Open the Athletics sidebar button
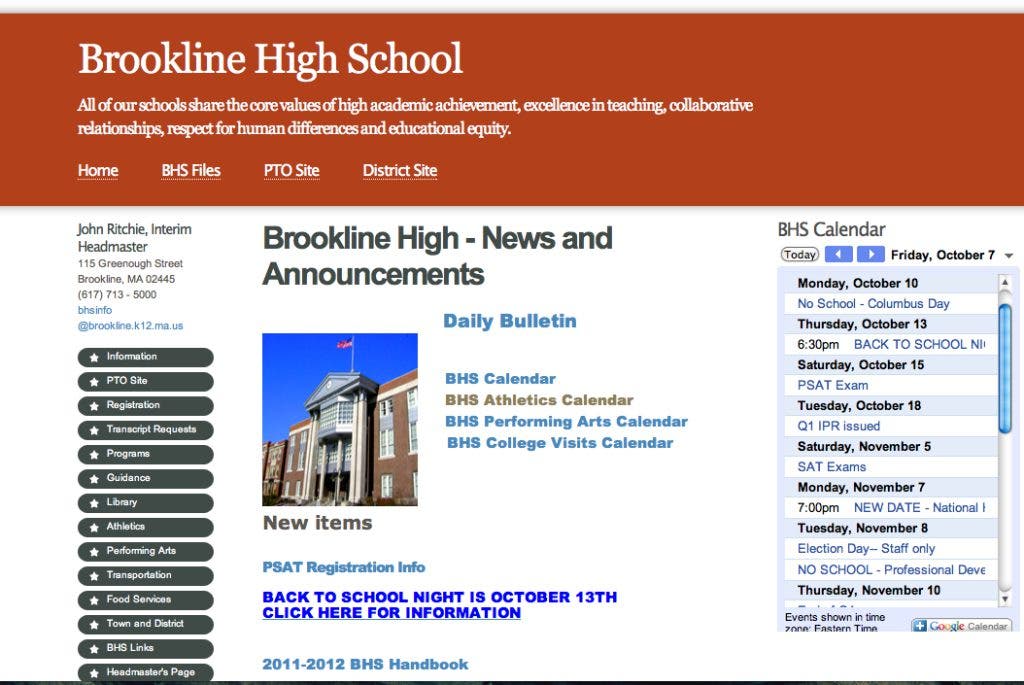This screenshot has height=685, width=1024. coord(146,527)
